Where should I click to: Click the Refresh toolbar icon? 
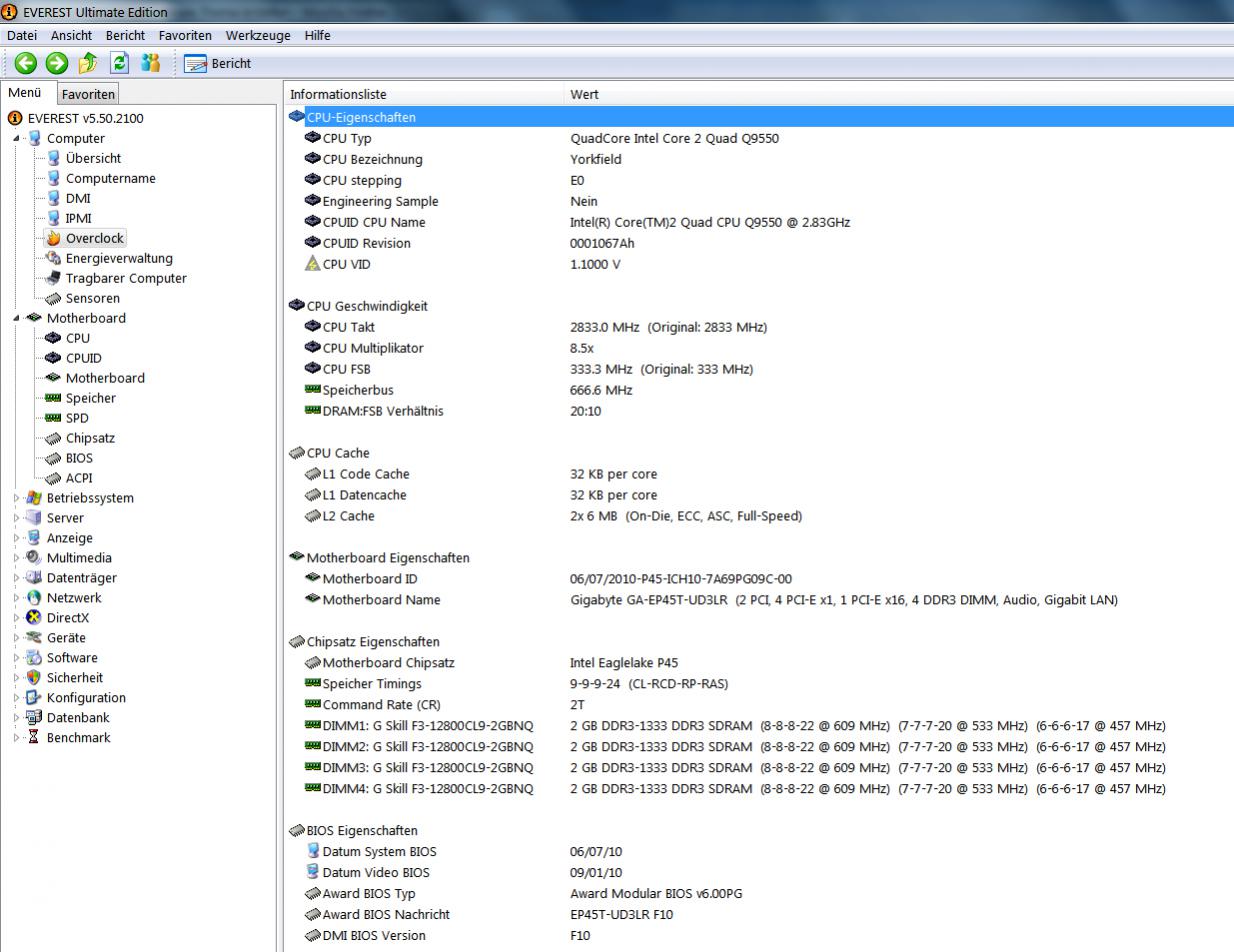[x=120, y=63]
